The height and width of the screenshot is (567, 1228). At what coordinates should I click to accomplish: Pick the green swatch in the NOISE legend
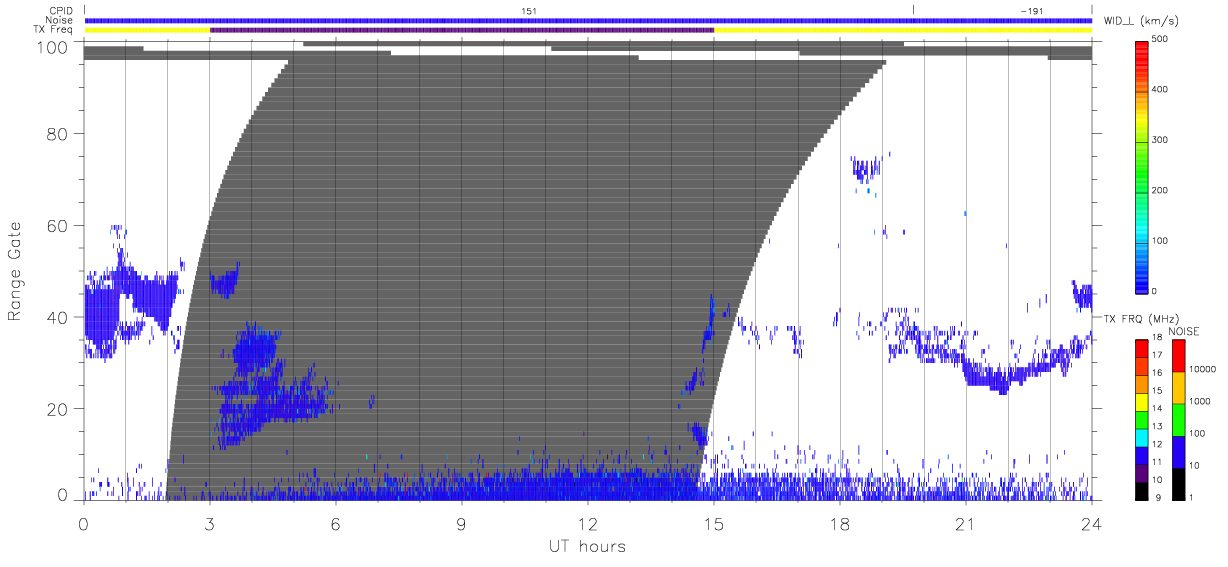tap(1177, 420)
